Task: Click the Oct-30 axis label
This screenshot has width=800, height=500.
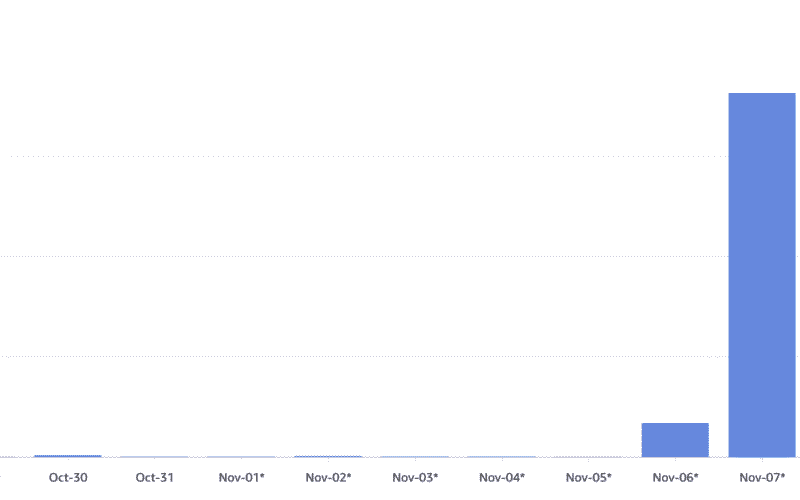Action: click(68, 478)
